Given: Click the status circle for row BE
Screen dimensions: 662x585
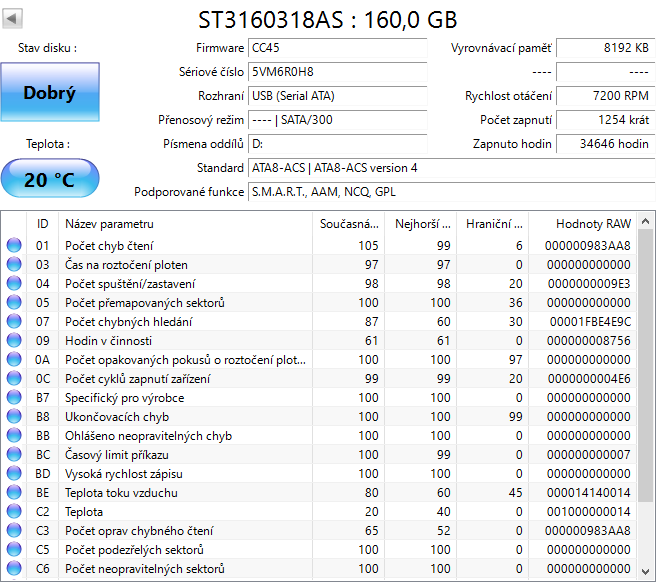Looking at the screenshot, I should (14, 492).
